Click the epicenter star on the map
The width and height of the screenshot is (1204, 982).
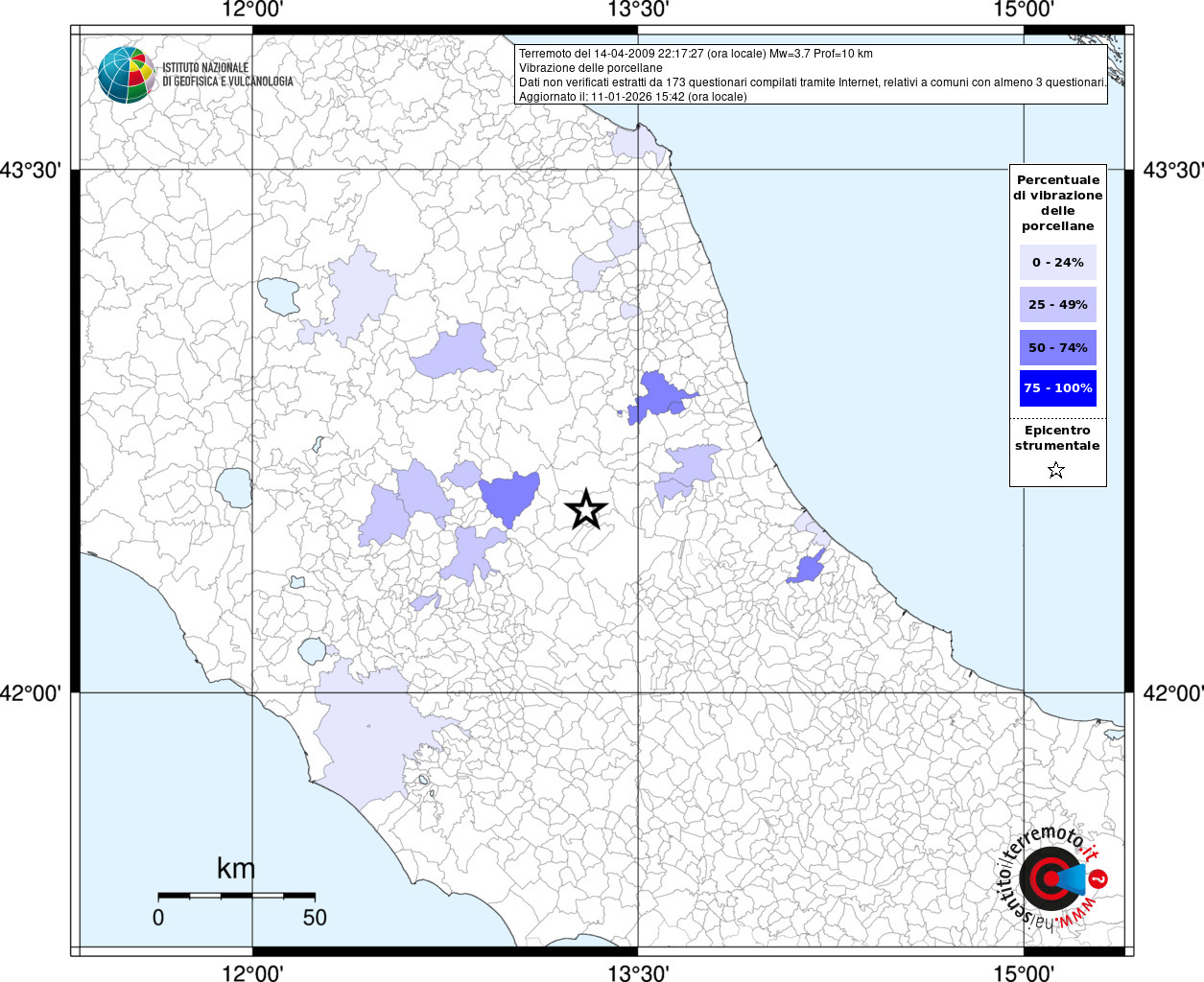pos(585,509)
